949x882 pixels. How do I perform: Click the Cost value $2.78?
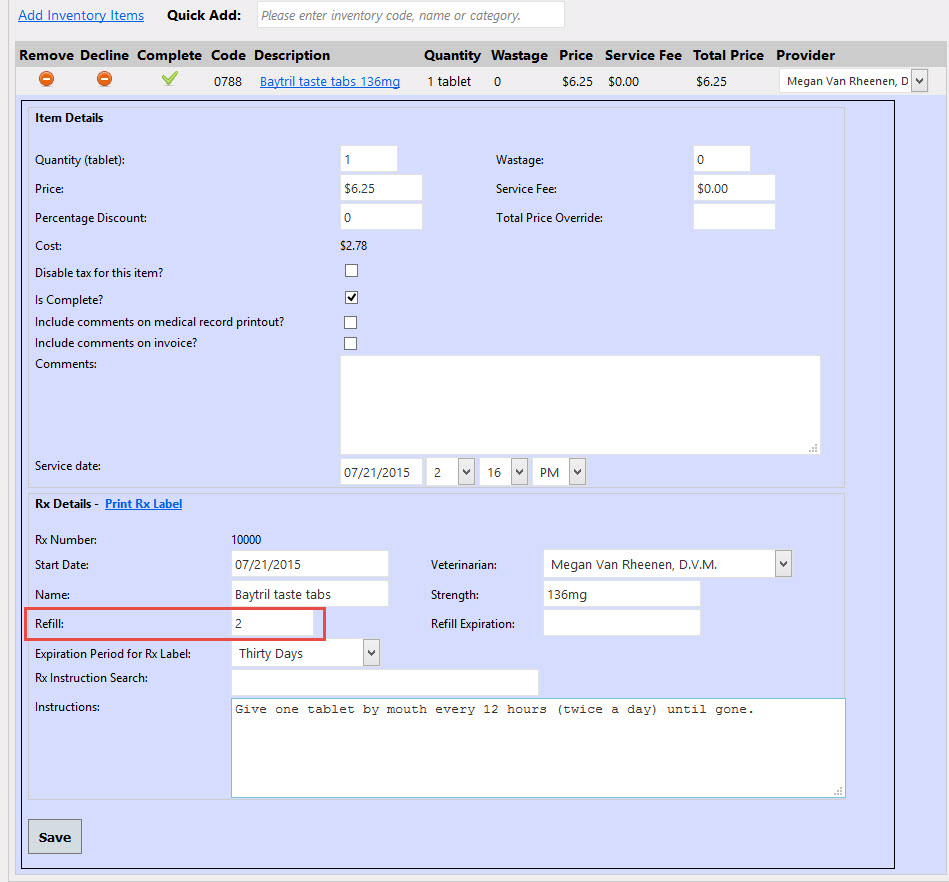pyautogui.click(x=353, y=246)
